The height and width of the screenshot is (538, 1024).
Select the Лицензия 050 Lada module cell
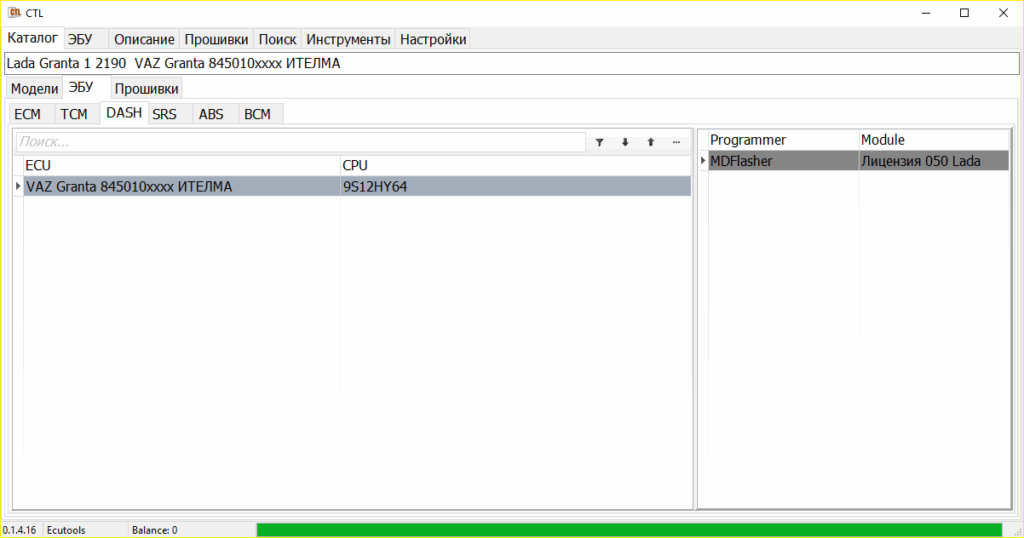934,161
